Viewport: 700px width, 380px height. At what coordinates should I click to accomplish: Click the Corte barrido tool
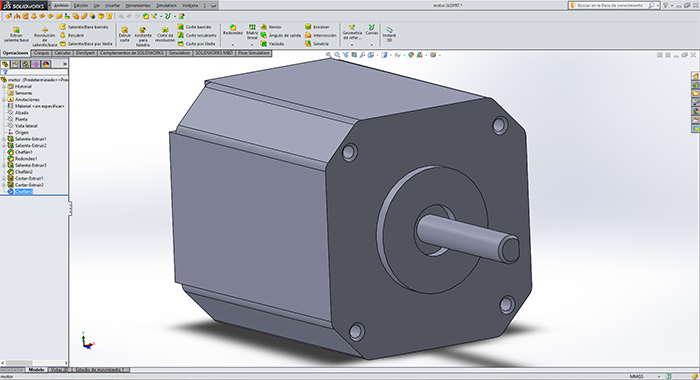pos(194,27)
